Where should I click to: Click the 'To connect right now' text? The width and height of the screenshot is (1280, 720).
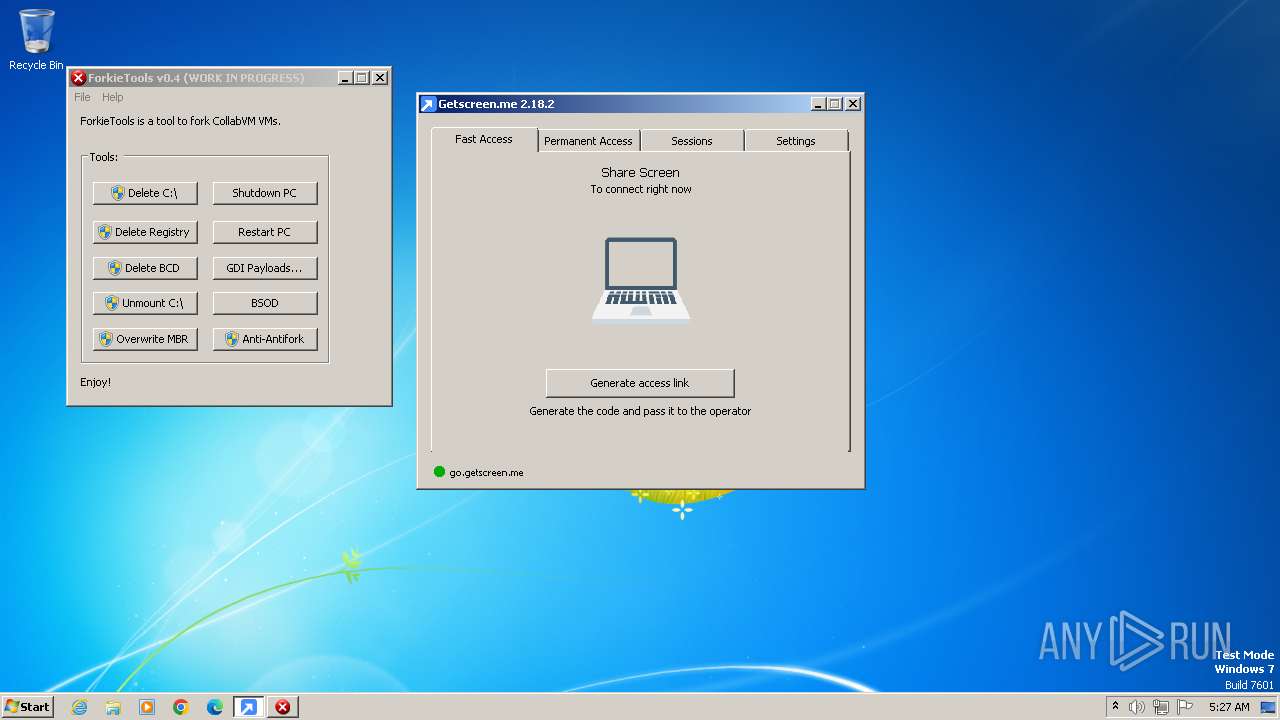(641, 189)
